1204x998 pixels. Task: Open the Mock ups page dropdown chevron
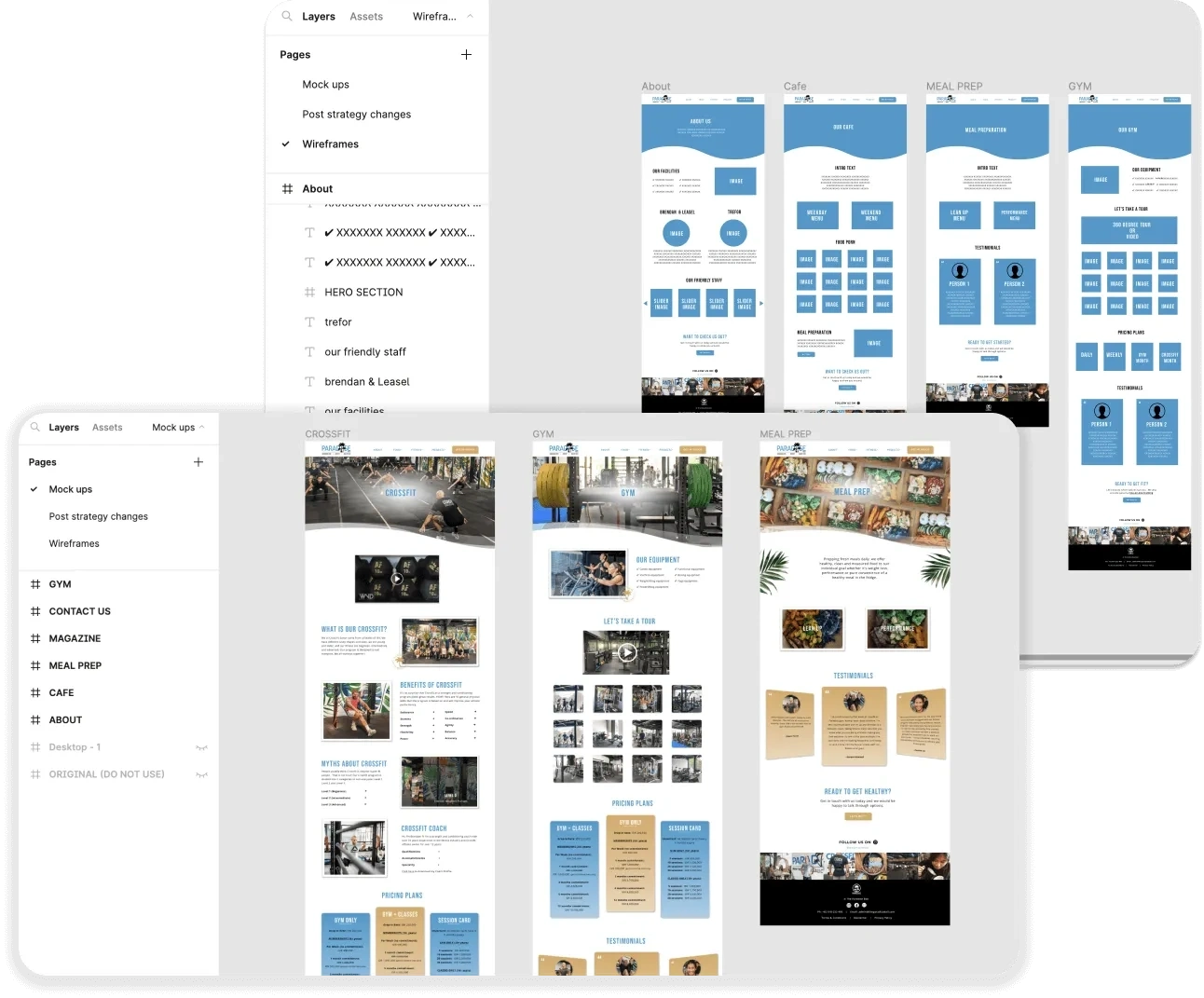202,427
